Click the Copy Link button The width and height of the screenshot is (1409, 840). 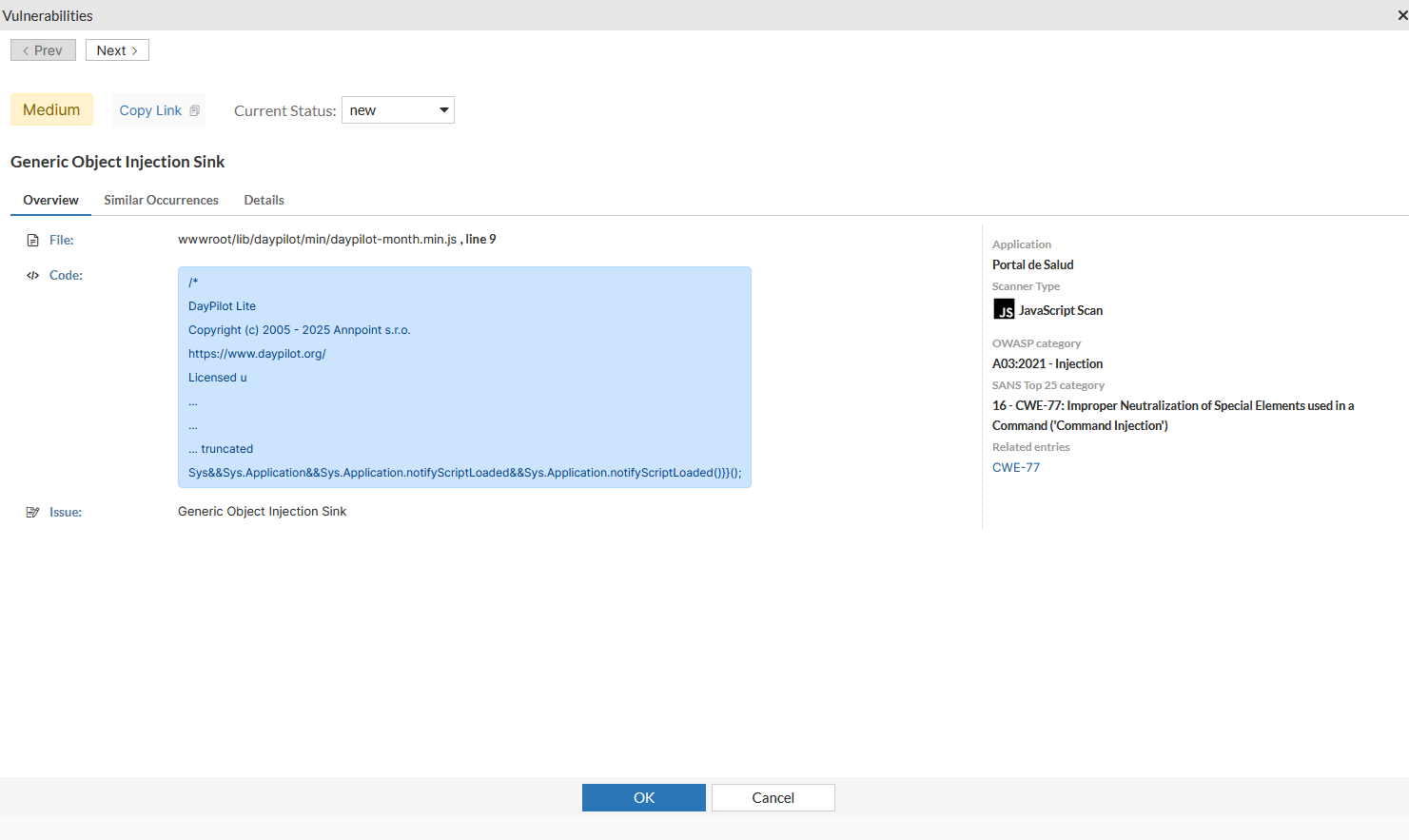pos(159,110)
